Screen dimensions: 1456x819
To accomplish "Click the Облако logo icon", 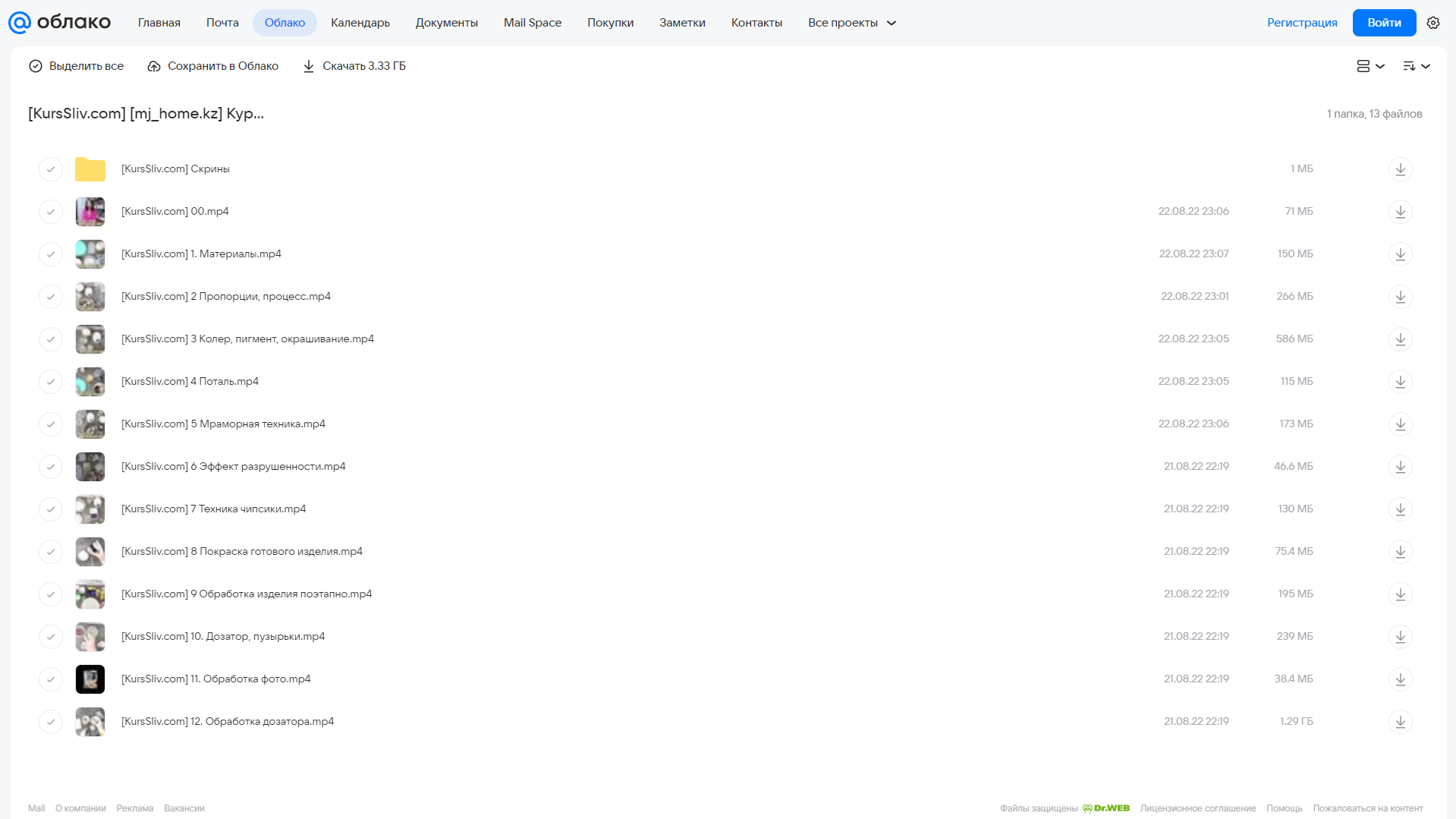I will (x=19, y=23).
